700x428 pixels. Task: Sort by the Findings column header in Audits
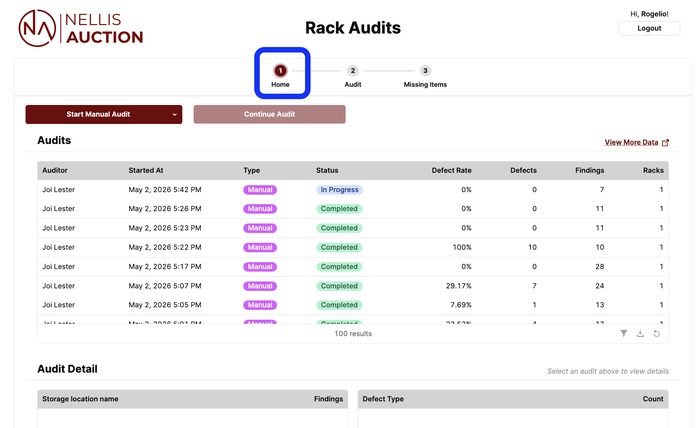(589, 170)
